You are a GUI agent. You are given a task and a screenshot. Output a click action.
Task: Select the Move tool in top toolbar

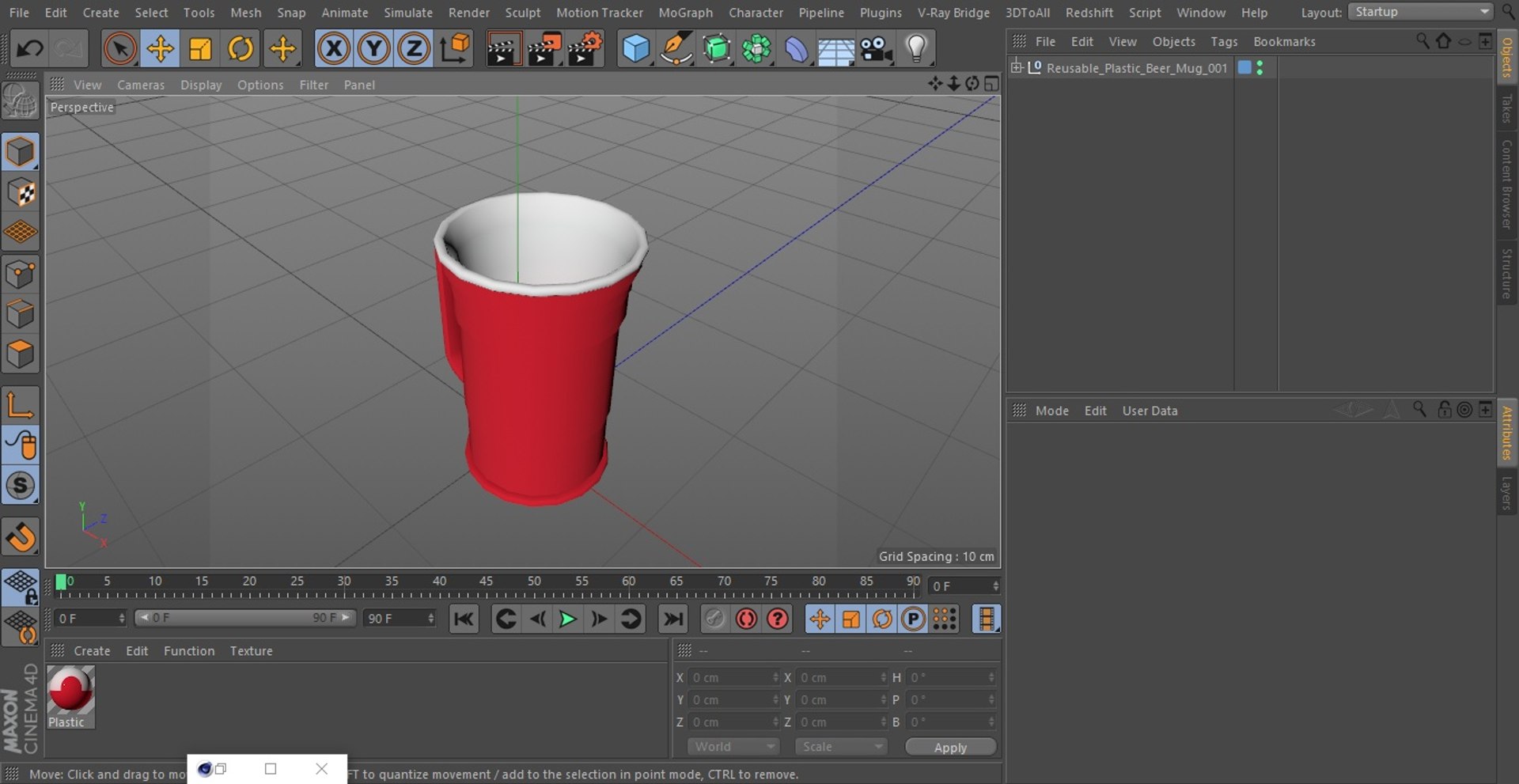pyautogui.click(x=160, y=49)
